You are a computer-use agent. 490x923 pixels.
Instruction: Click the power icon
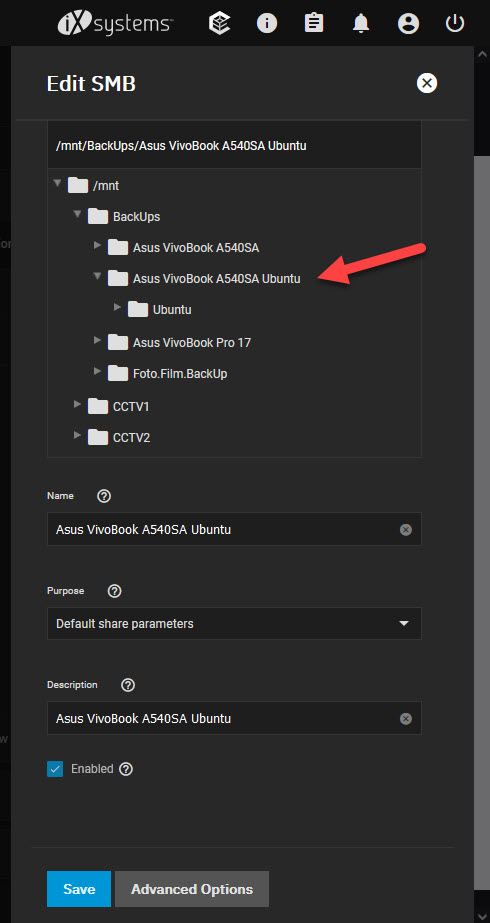click(455, 24)
